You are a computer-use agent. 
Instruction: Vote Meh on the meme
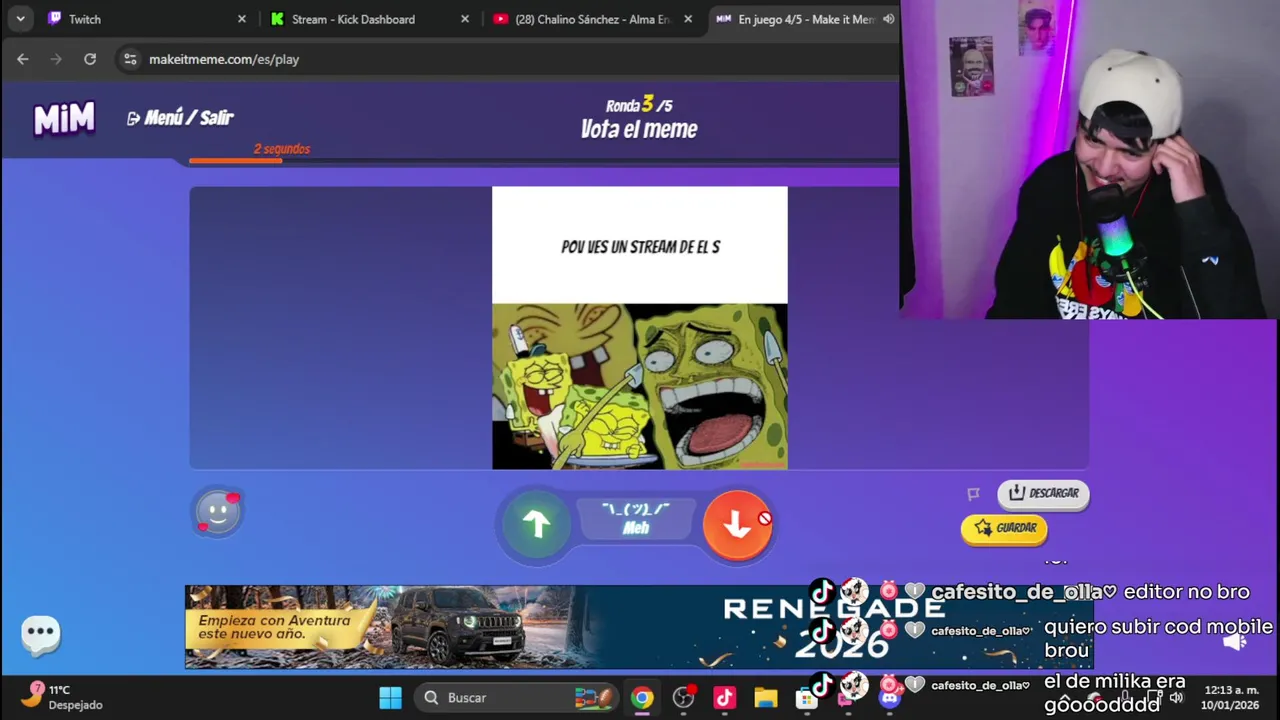(x=636, y=520)
